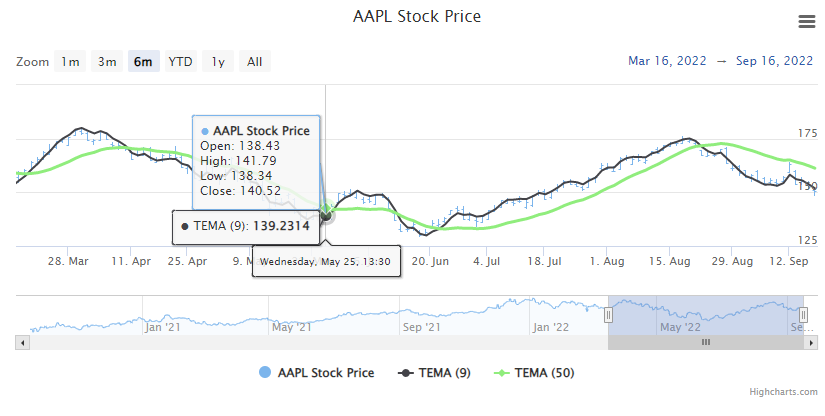
Task: Toggle AAPL Stock Price series in legend
Action: [x=325, y=373]
